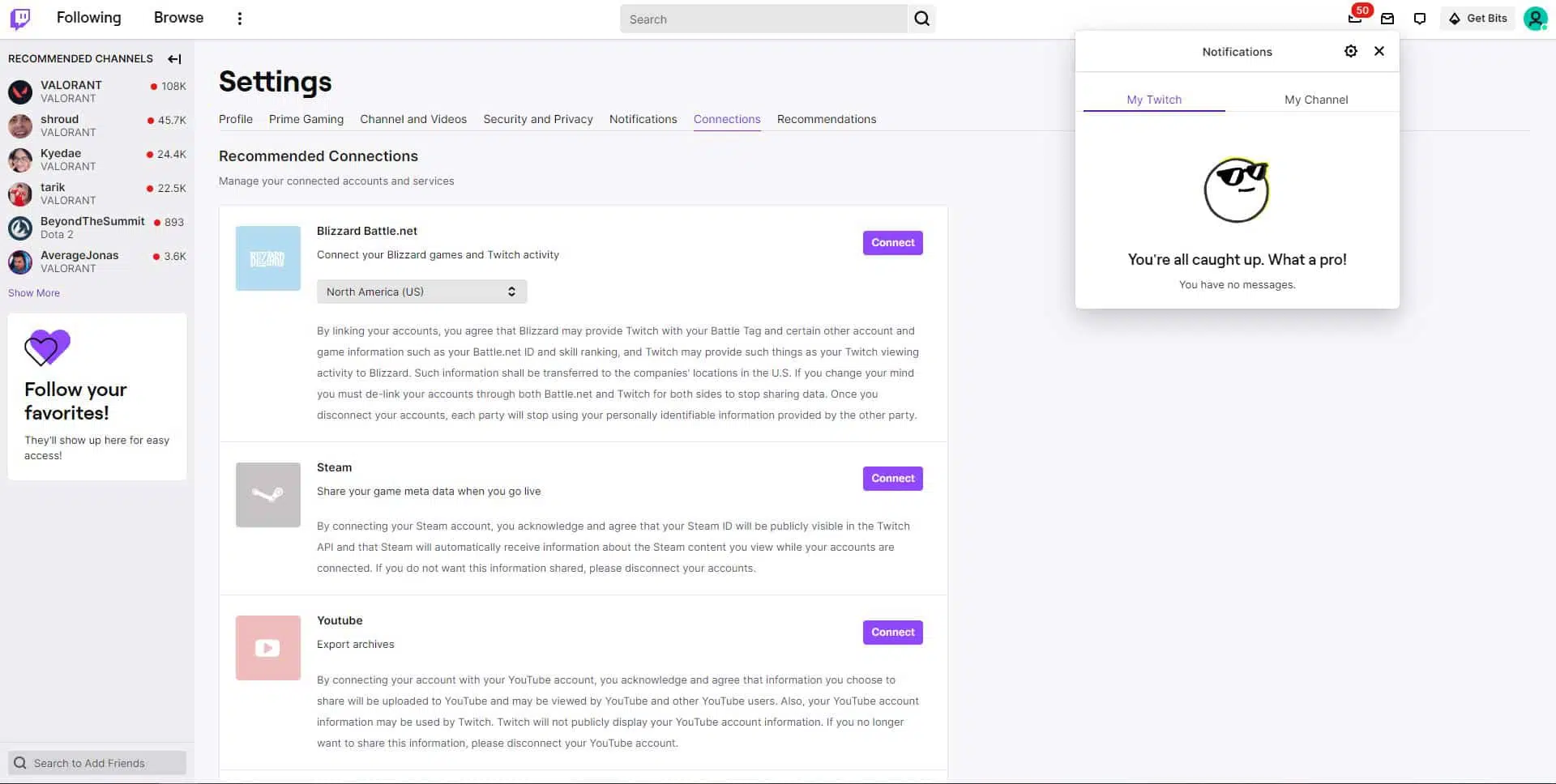Switch to the Prime Gaming tab
The height and width of the screenshot is (784, 1556).
point(306,119)
